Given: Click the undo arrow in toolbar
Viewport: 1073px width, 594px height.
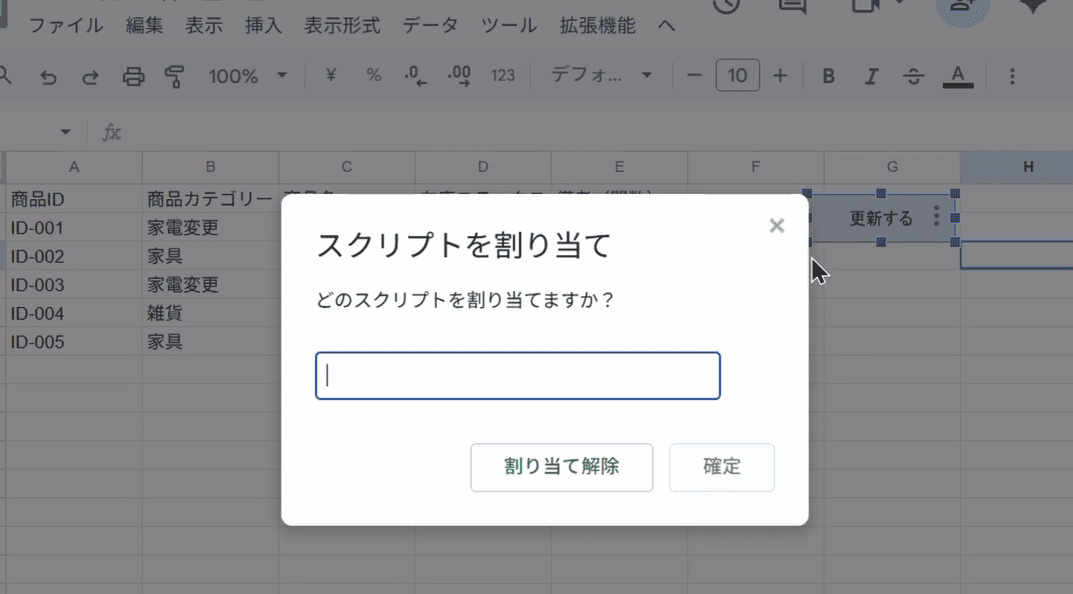Looking at the screenshot, I should point(48,77).
